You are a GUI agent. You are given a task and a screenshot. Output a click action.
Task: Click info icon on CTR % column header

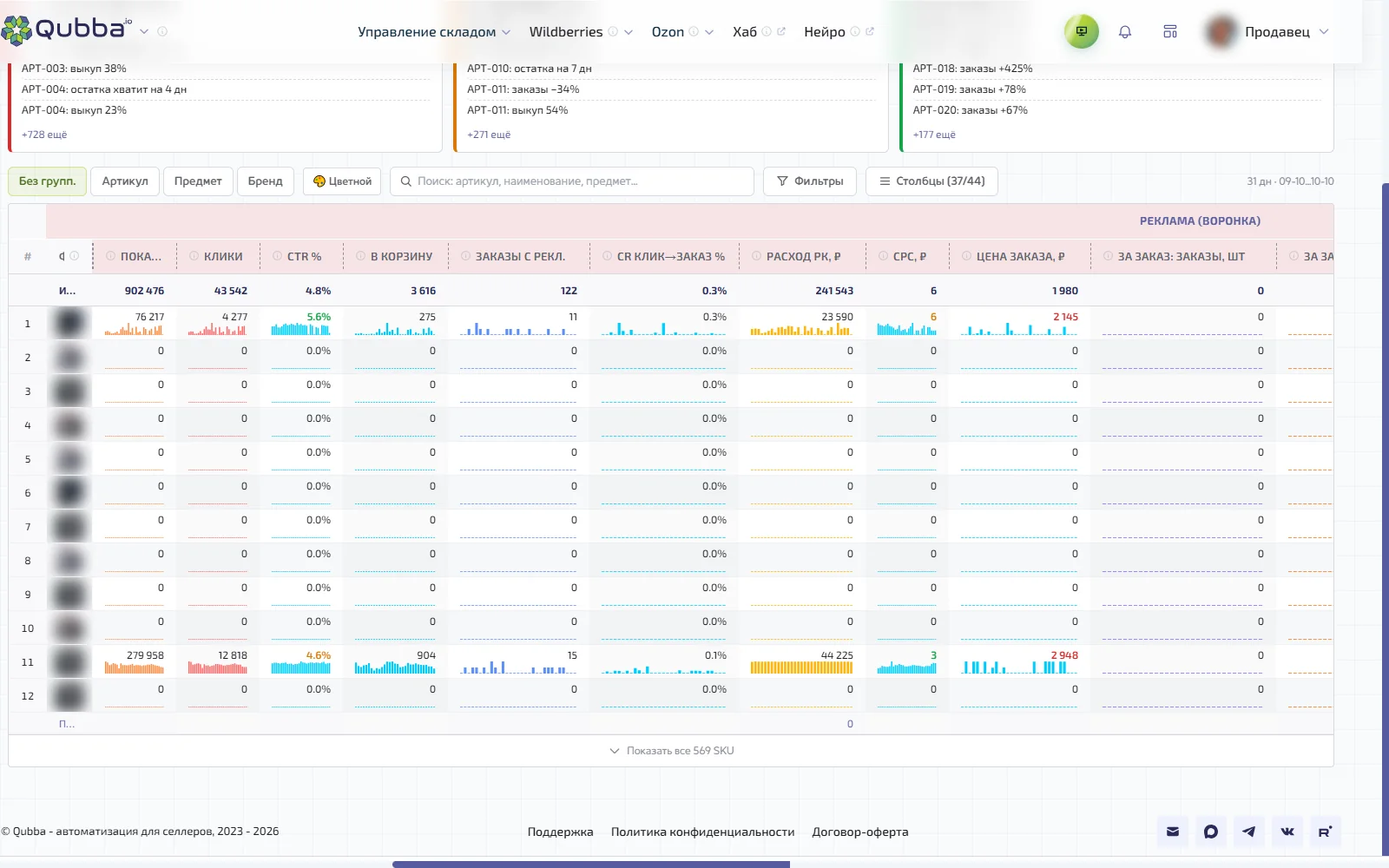coord(277,256)
